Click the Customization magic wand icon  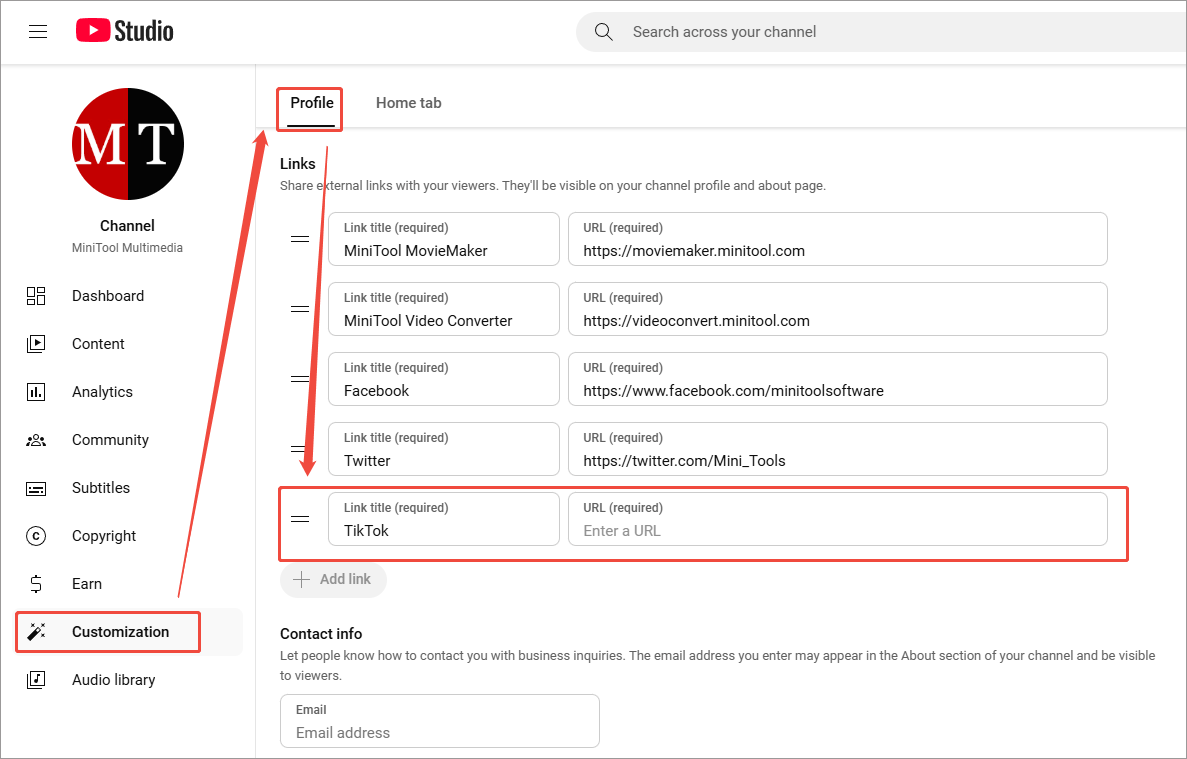[x=36, y=632]
